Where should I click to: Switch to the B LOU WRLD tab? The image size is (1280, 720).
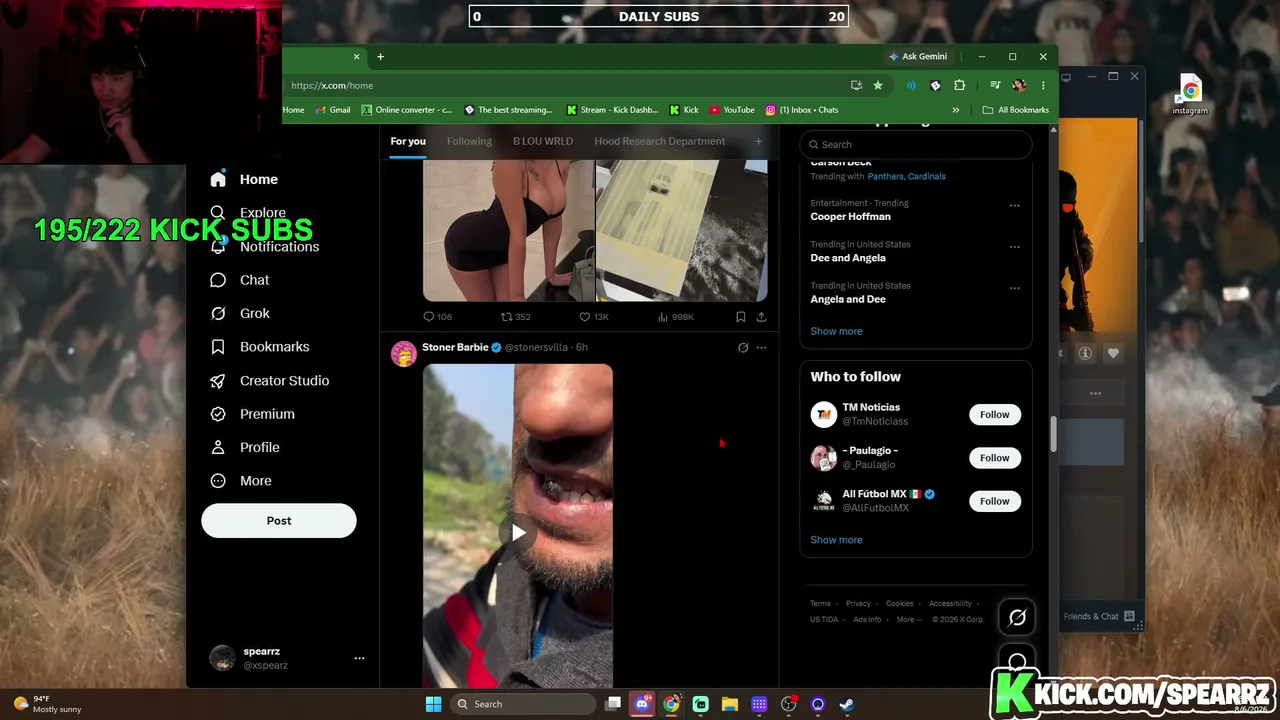[x=543, y=141]
